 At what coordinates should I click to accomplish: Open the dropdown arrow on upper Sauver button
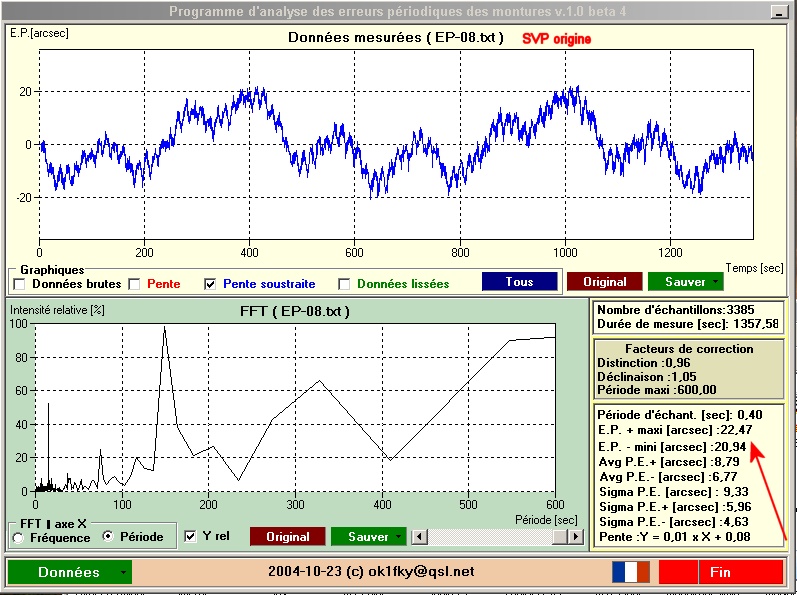pos(715,281)
